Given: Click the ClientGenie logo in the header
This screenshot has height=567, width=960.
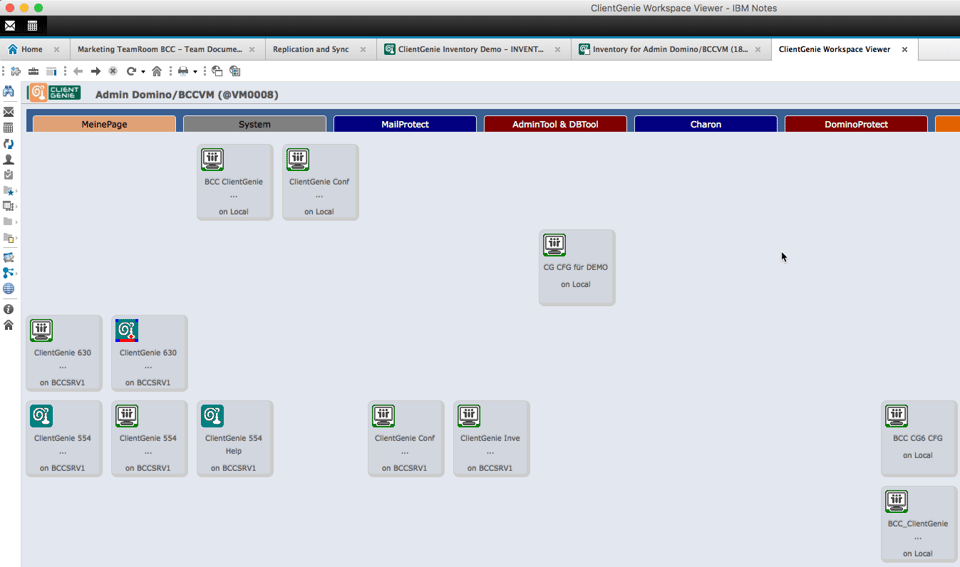Looking at the screenshot, I should (x=54, y=93).
